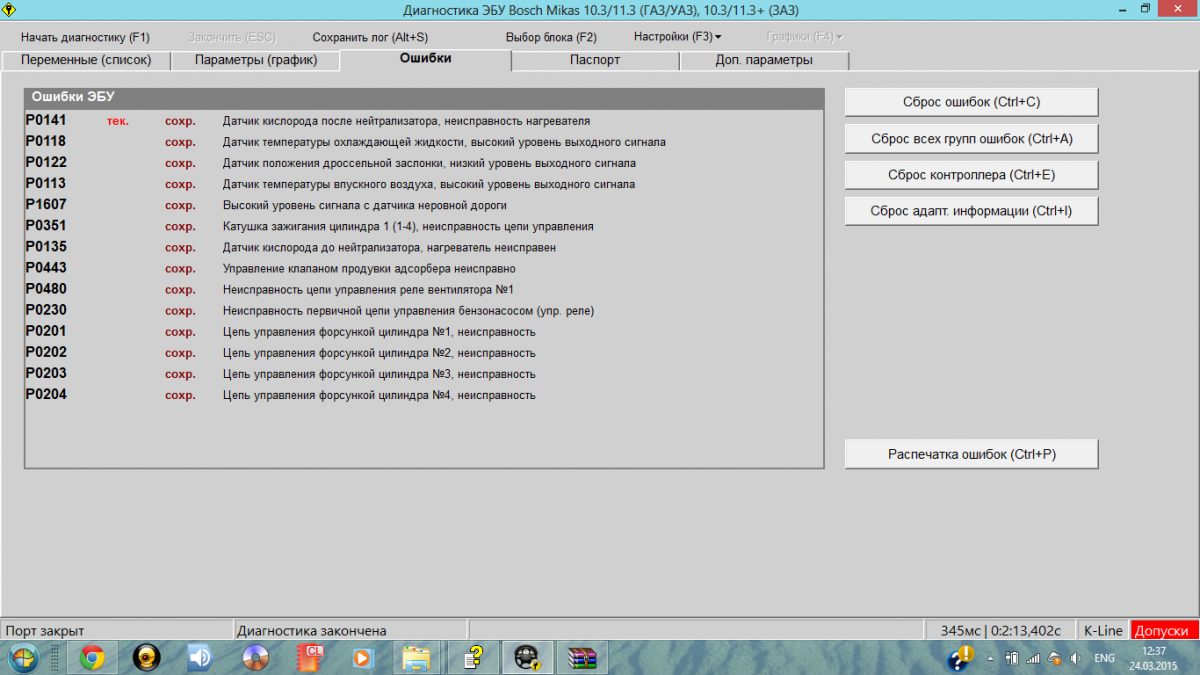Image resolution: width=1200 pixels, height=675 pixels.
Task: Select error code P0204
Action: 46,394
